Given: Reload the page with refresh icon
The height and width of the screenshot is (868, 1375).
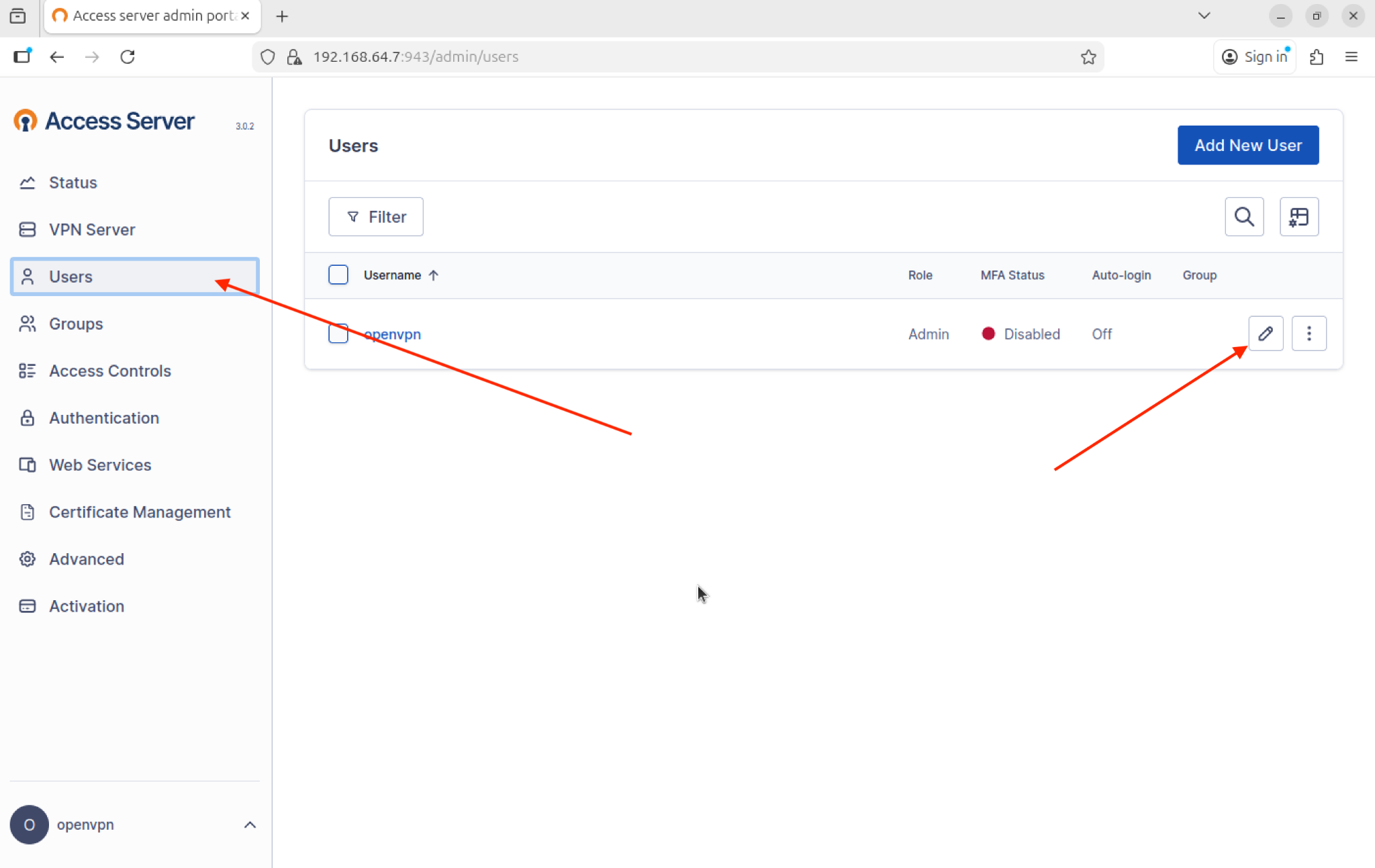Looking at the screenshot, I should click(x=128, y=57).
